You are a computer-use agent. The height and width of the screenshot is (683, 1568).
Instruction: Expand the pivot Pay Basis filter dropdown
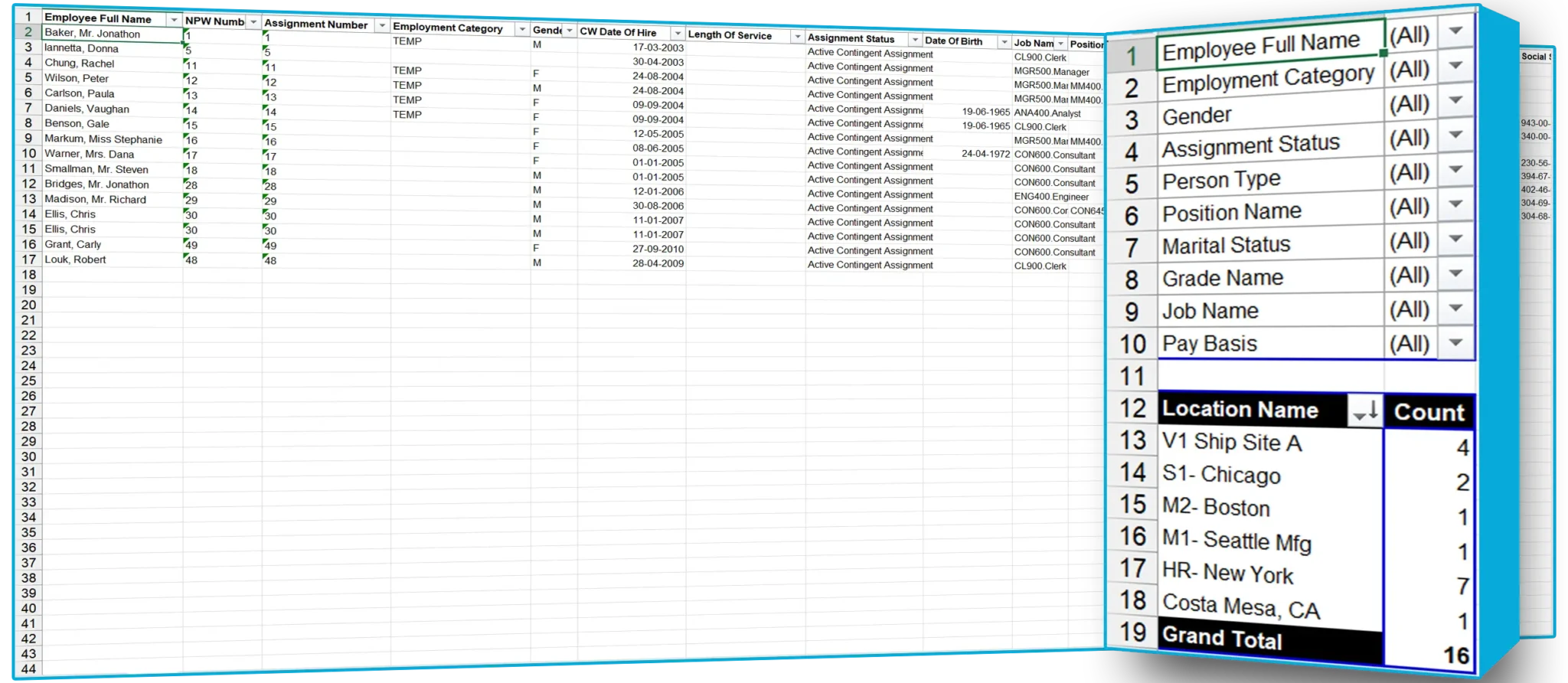pos(1455,343)
